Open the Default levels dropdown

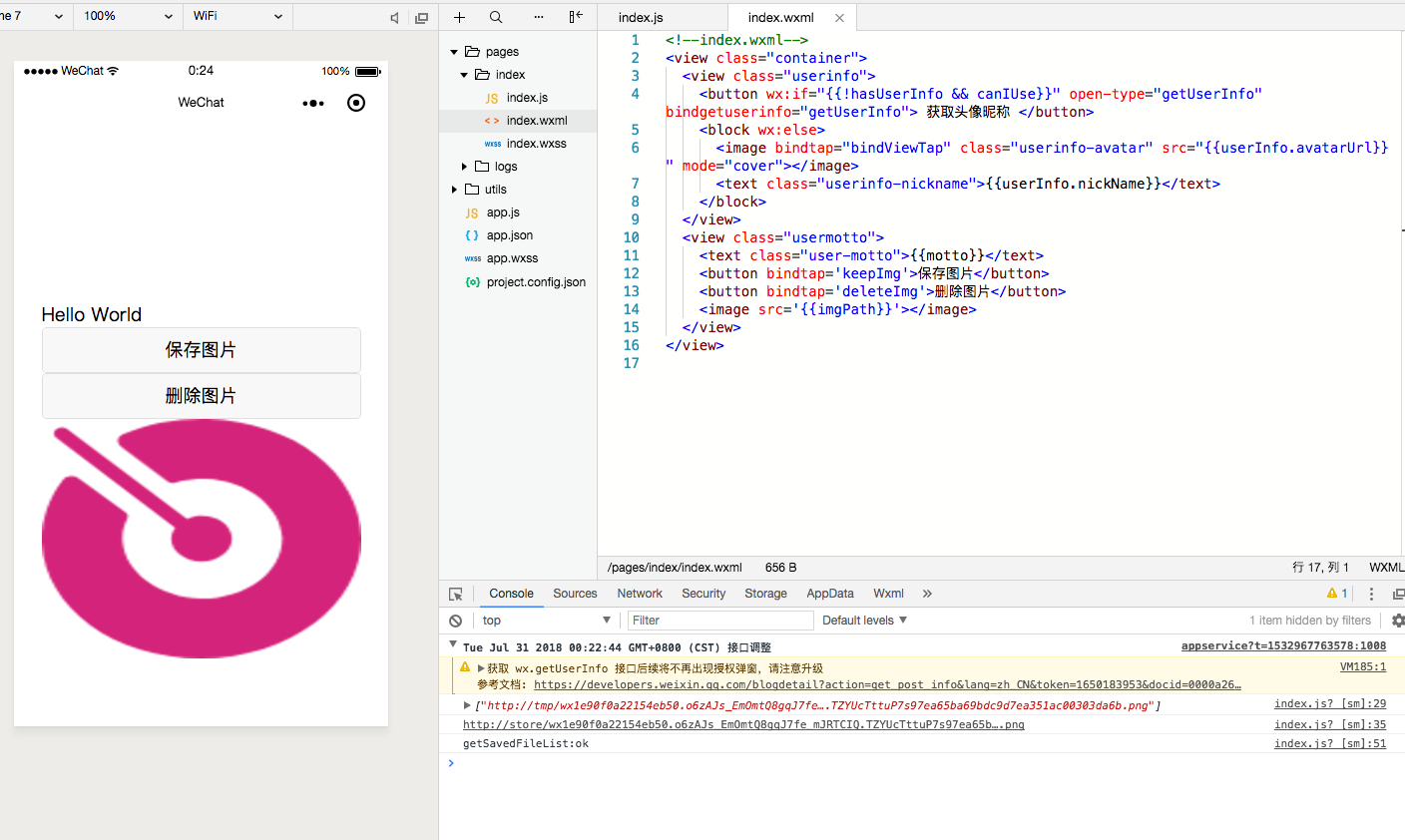864,621
